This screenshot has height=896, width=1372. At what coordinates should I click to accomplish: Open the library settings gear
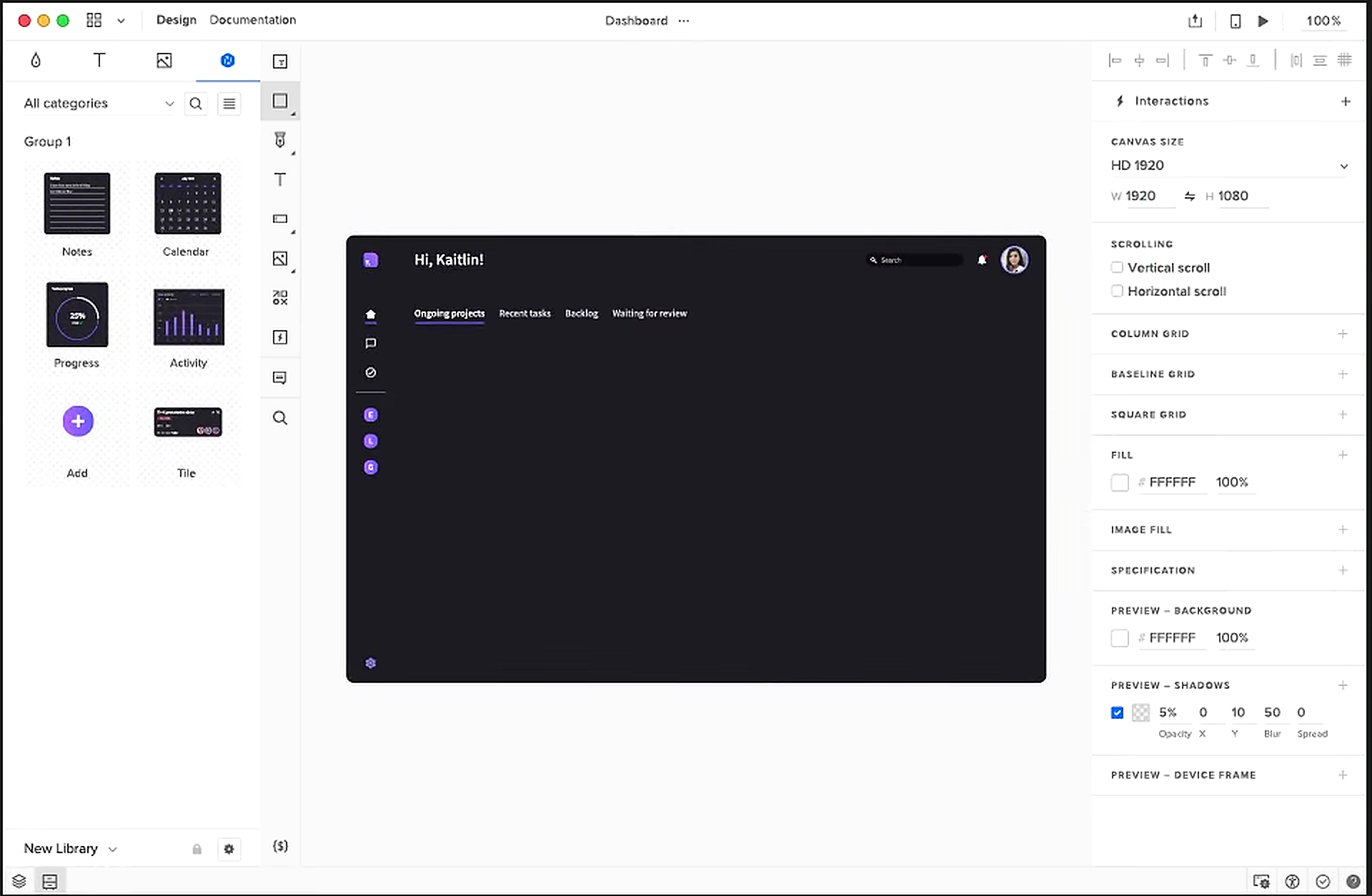229,849
